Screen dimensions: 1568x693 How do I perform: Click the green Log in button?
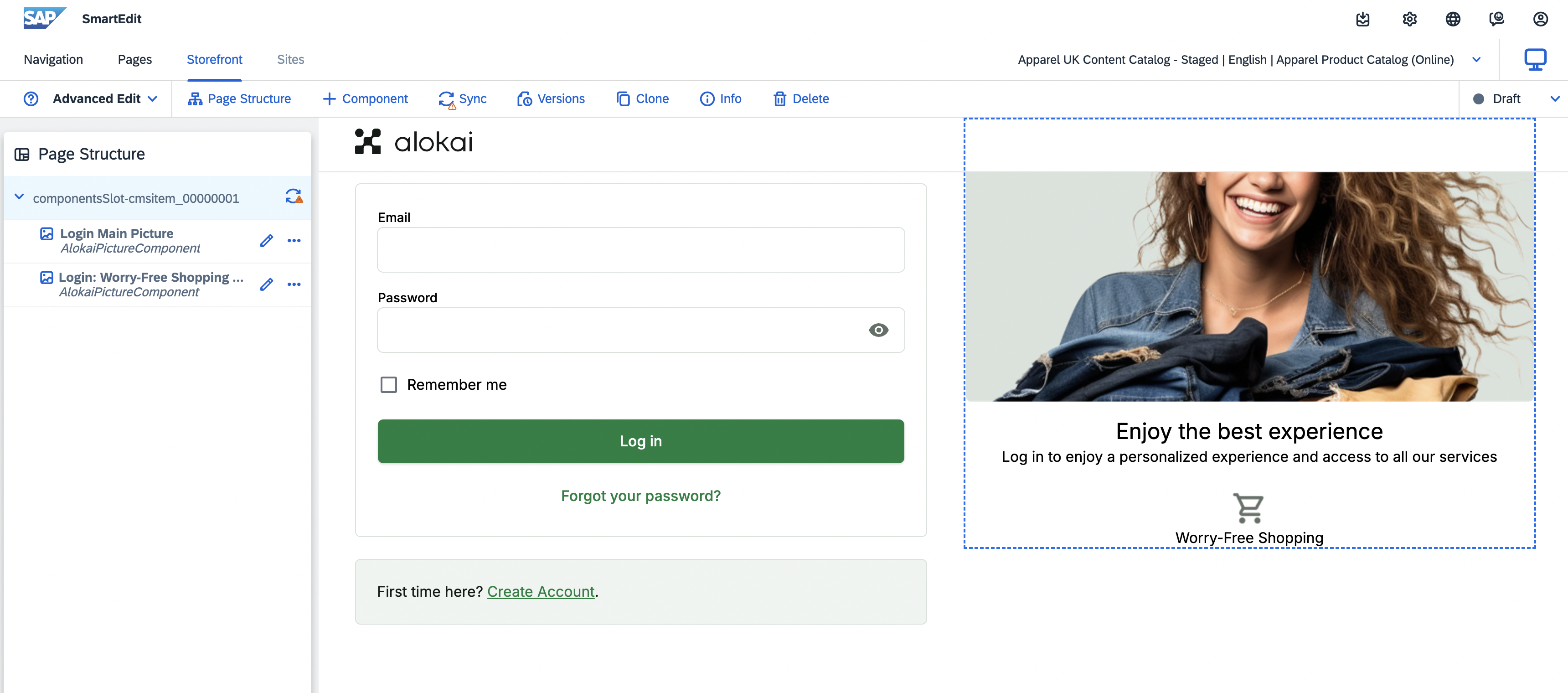coord(640,441)
